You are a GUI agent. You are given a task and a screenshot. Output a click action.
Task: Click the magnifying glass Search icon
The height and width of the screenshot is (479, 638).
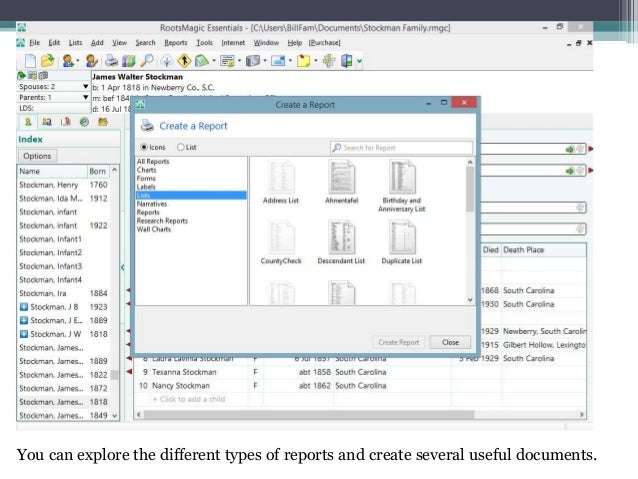146,61
